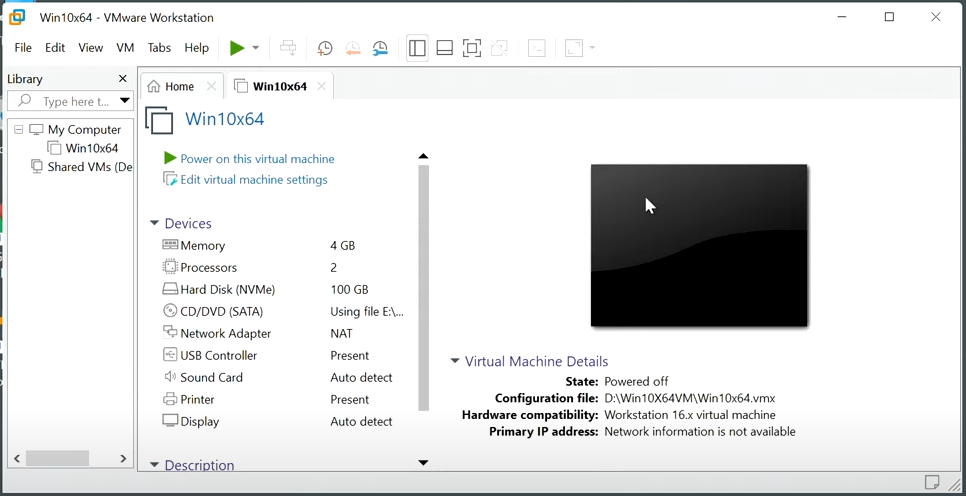Click the Memory chip icon

170,245
